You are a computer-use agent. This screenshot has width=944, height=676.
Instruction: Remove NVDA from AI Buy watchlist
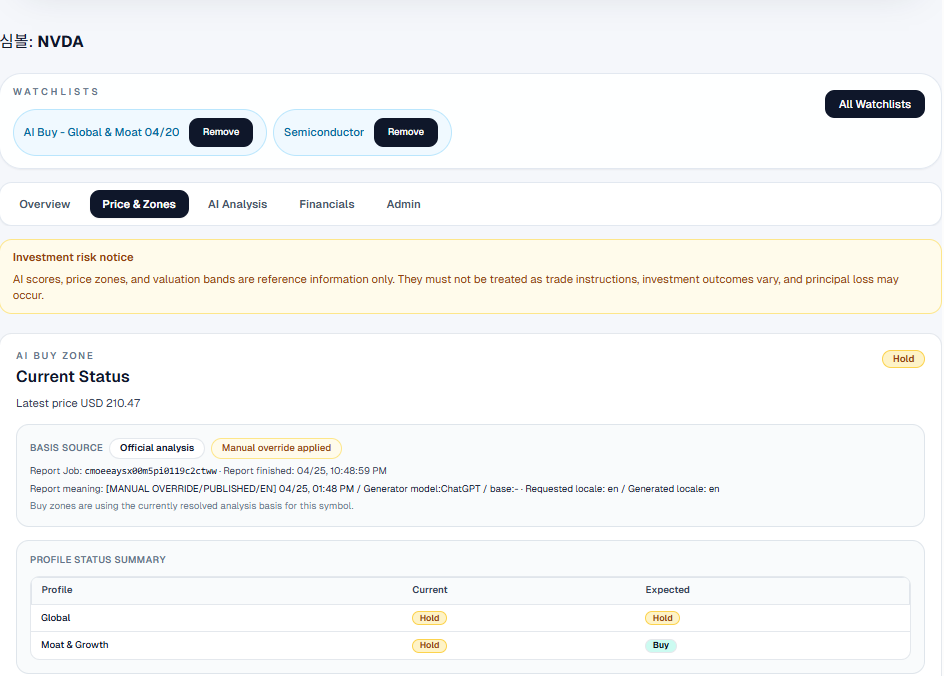click(x=220, y=132)
